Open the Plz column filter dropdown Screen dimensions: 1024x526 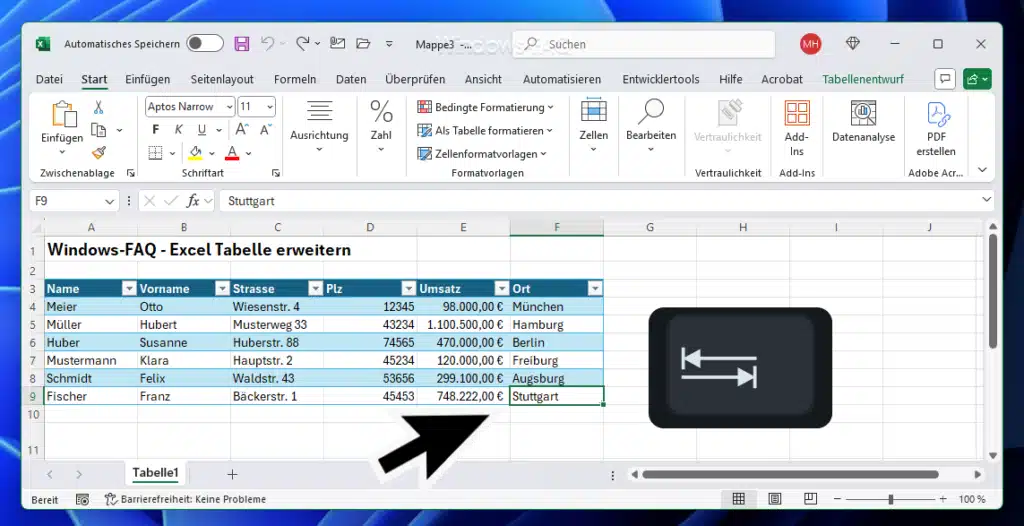[x=409, y=288]
